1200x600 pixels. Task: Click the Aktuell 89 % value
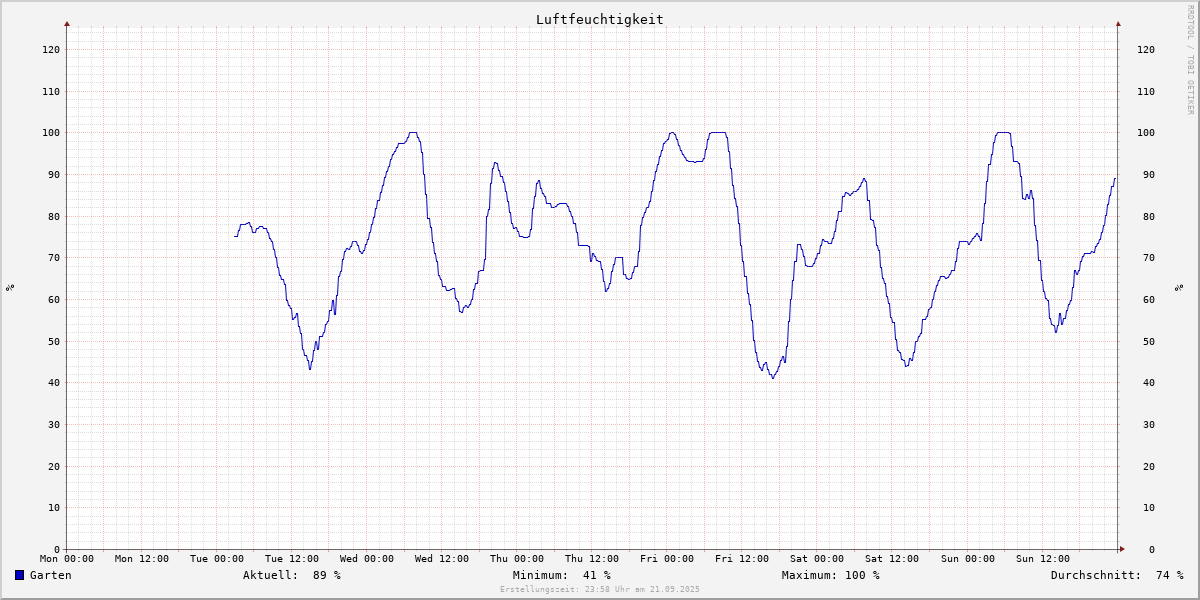[291, 575]
